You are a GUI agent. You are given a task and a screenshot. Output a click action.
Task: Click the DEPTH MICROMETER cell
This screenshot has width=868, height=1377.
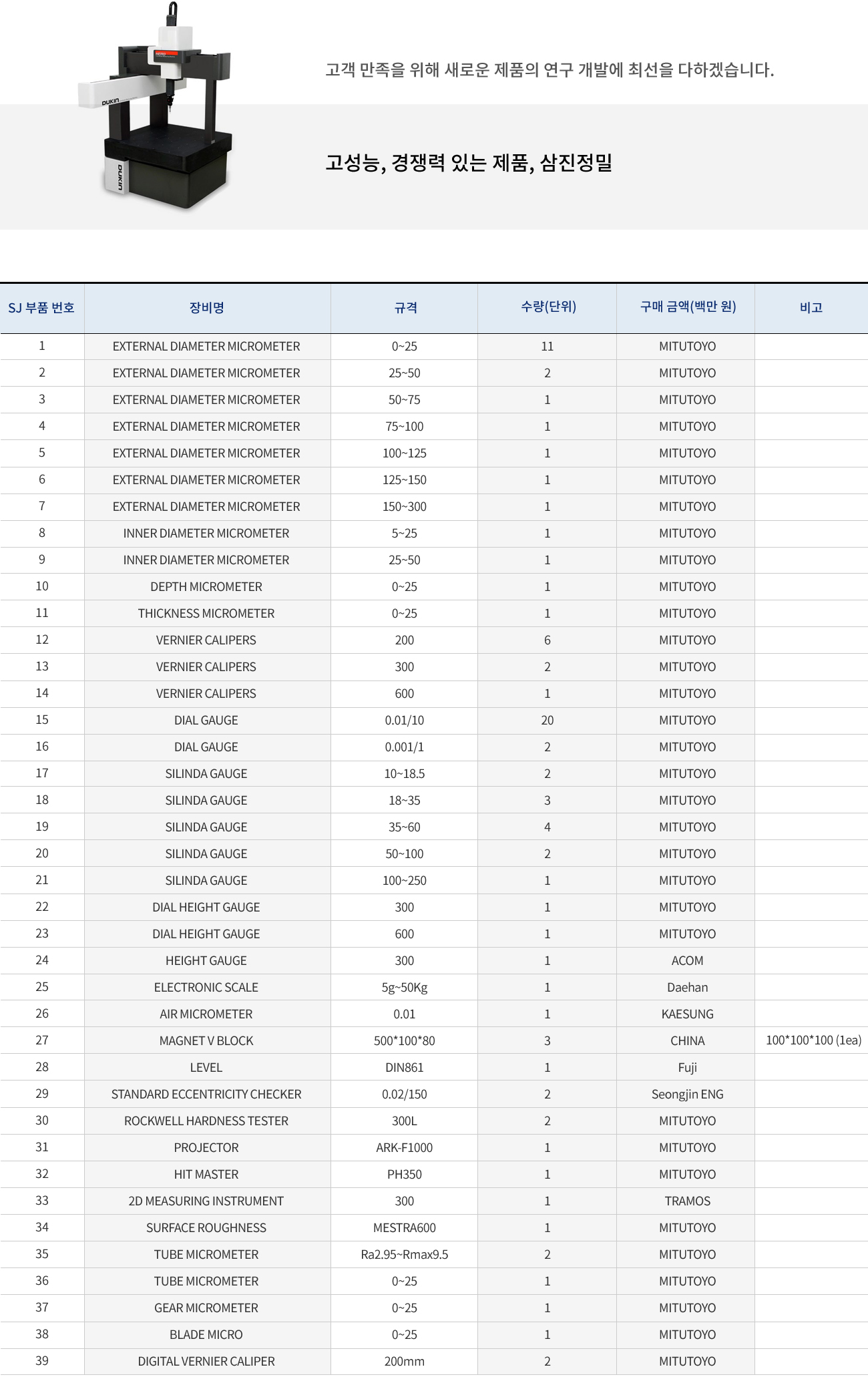click(x=206, y=587)
